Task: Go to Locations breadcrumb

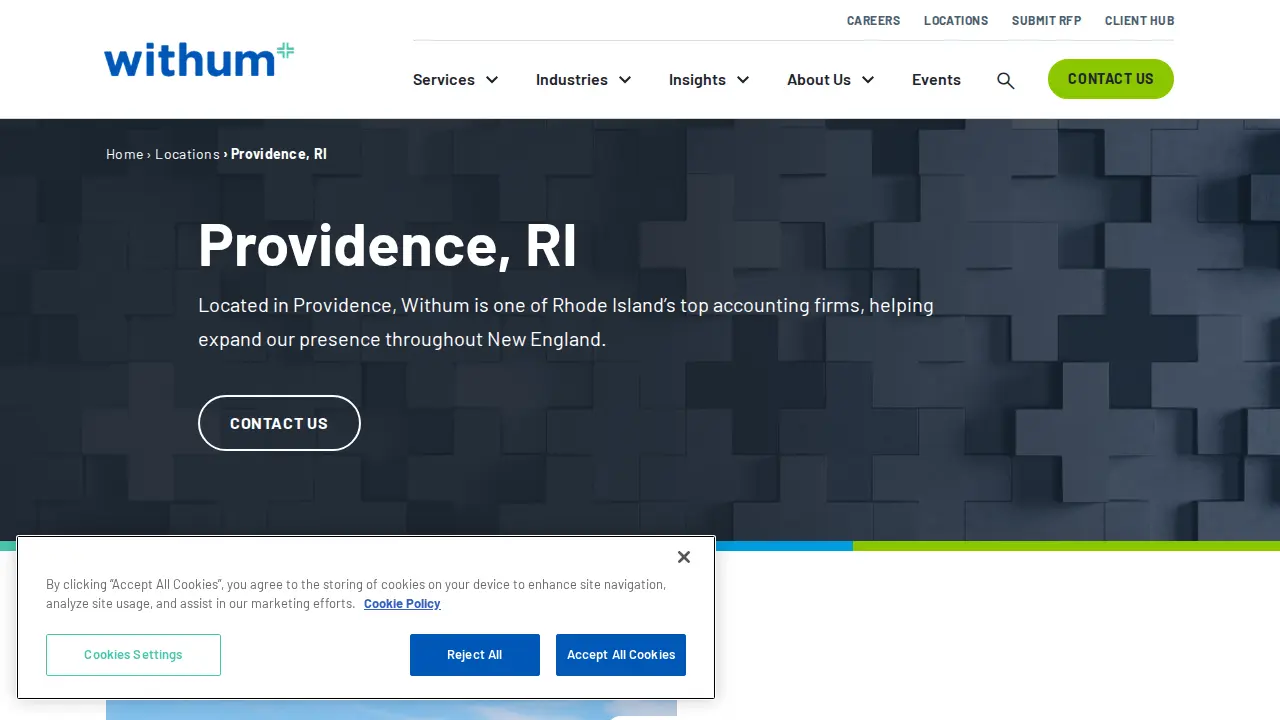Action: (x=187, y=154)
